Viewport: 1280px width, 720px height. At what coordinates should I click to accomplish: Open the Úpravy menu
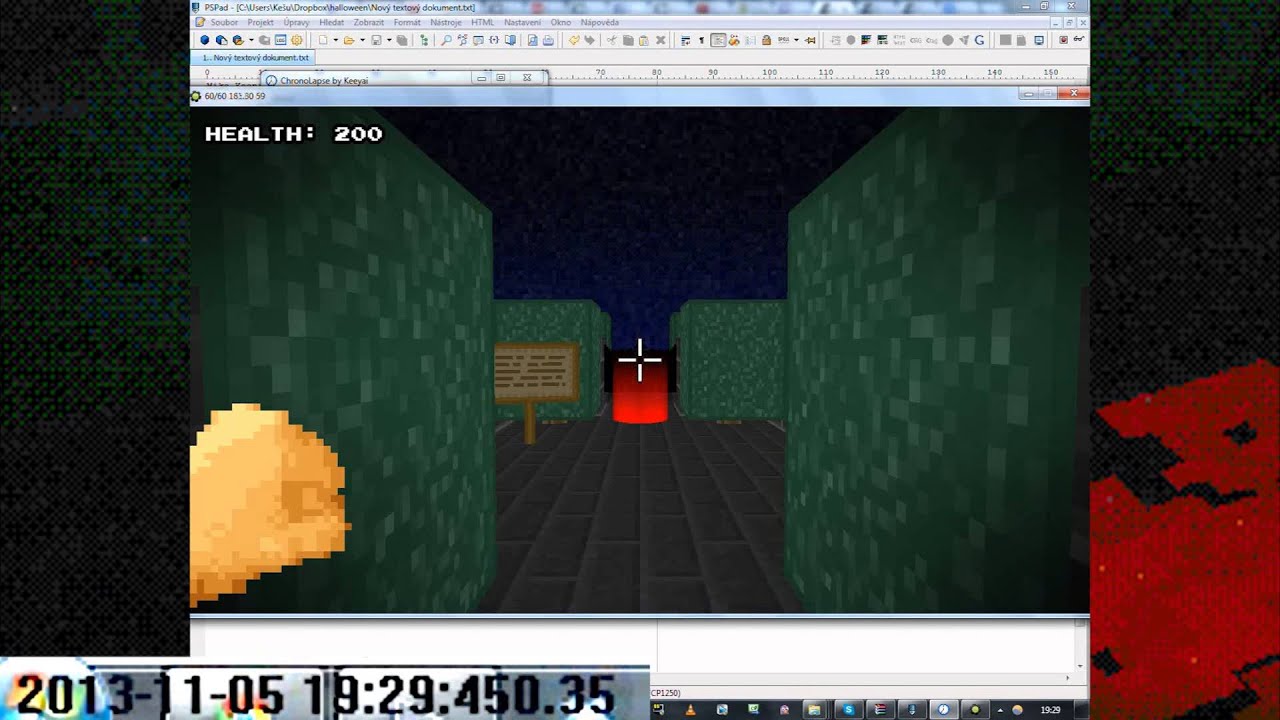pyautogui.click(x=296, y=22)
